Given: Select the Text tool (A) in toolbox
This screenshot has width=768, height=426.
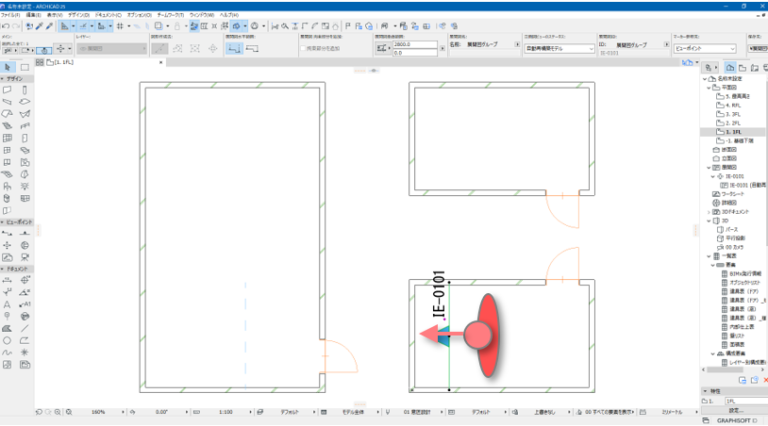Looking at the screenshot, I should pos(7,305).
